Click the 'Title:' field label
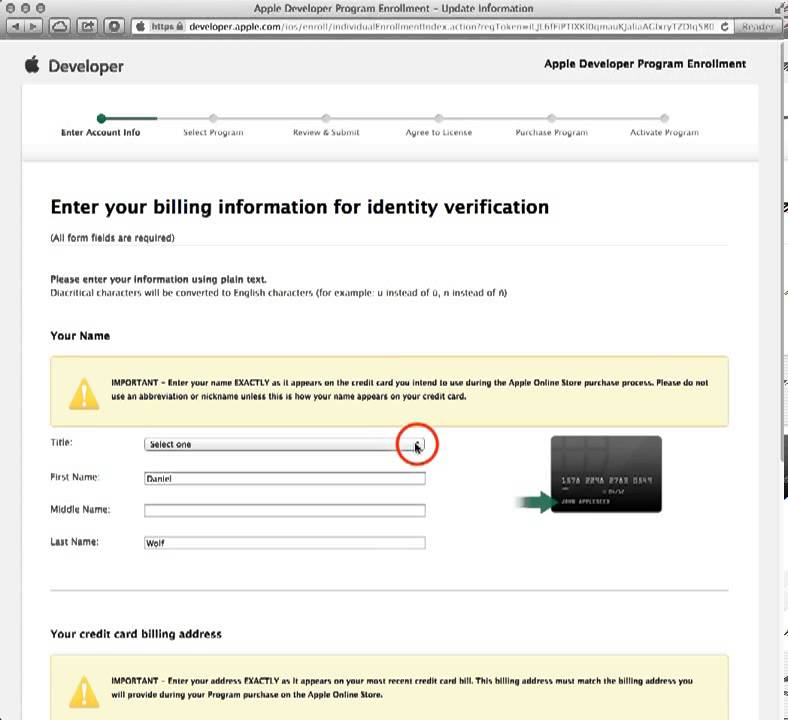 pyautogui.click(x=61, y=442)
